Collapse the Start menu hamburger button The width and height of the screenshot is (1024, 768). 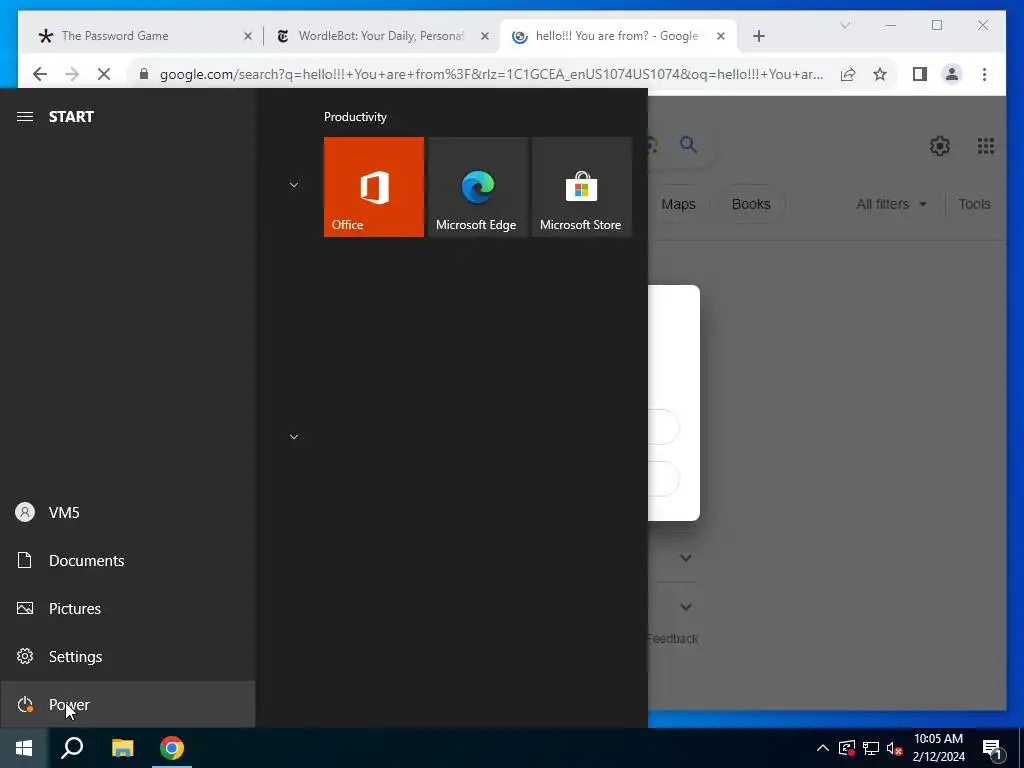pos(25,116)
